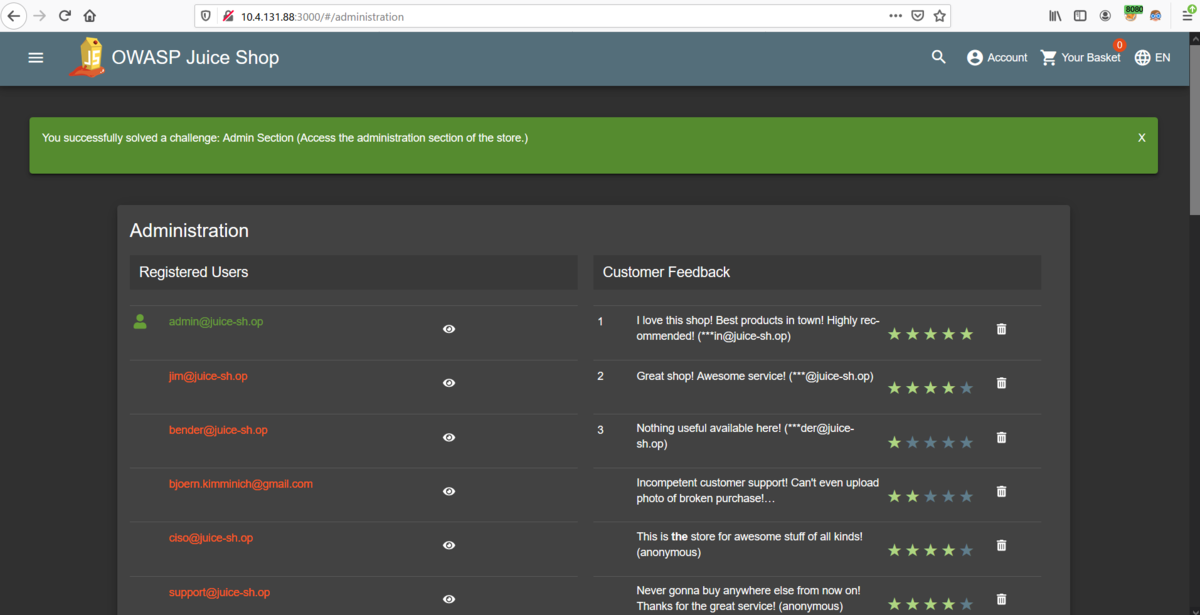The width and height of the screenshot is (1200, 615).
Task: Click the extension icon beside the 8080 badge
Action: click(1156, 16)
